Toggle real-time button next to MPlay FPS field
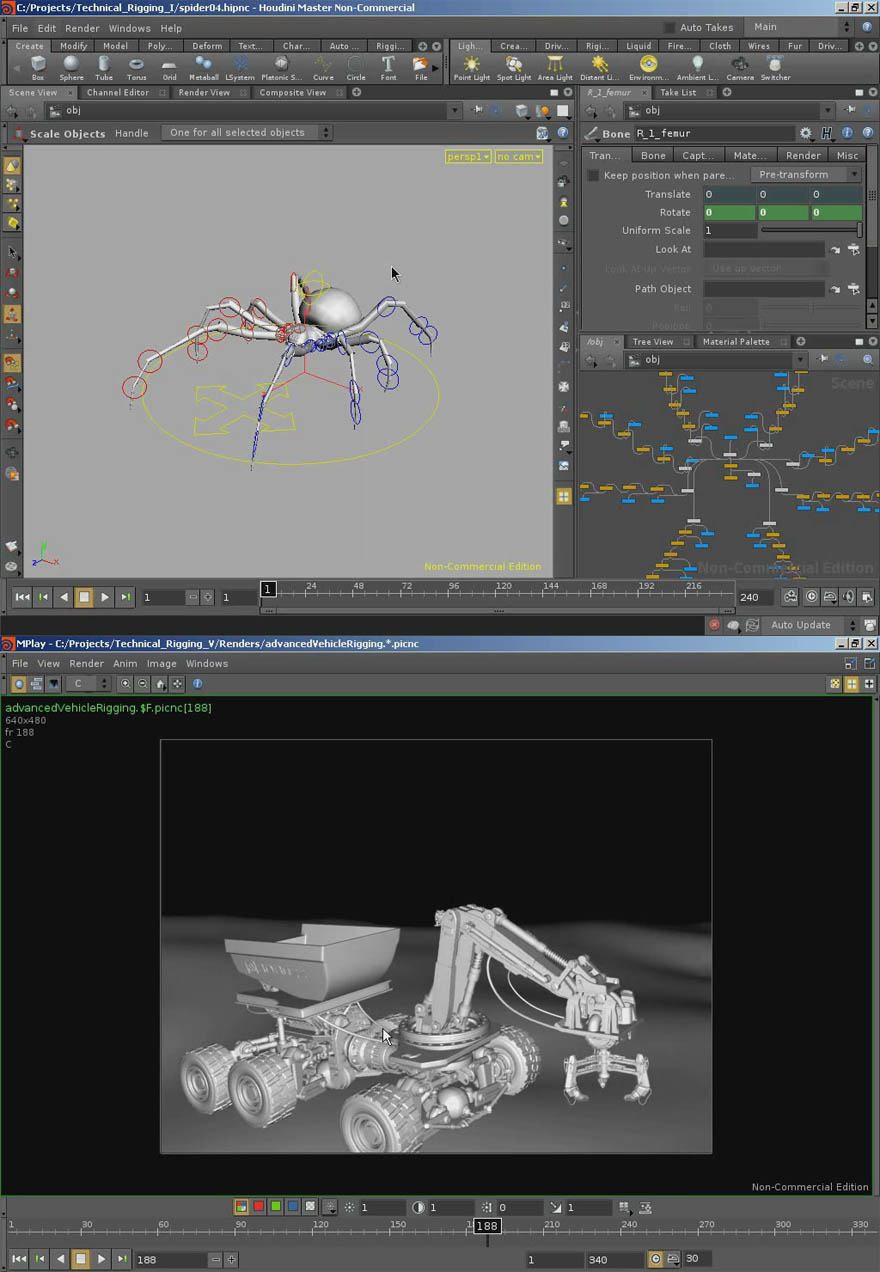 [656, 1259]
